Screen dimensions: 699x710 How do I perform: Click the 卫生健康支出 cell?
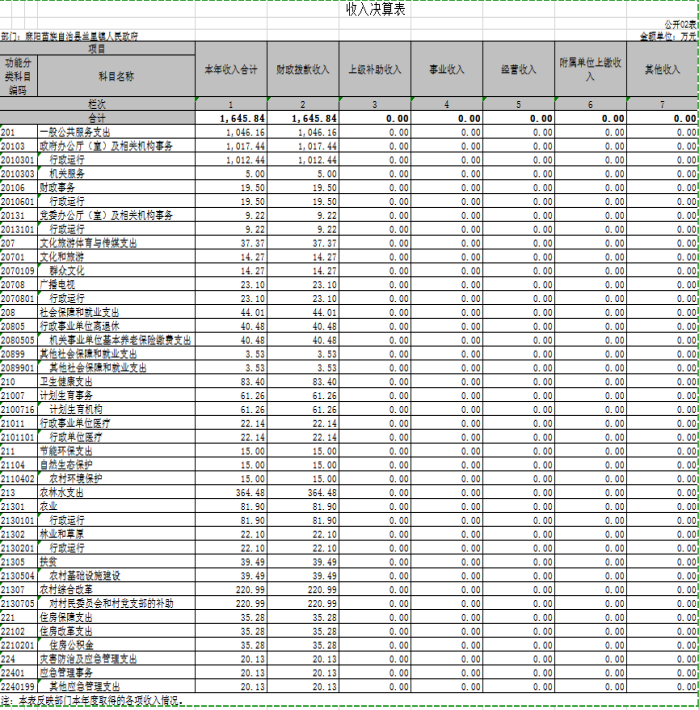click(72, 381)
